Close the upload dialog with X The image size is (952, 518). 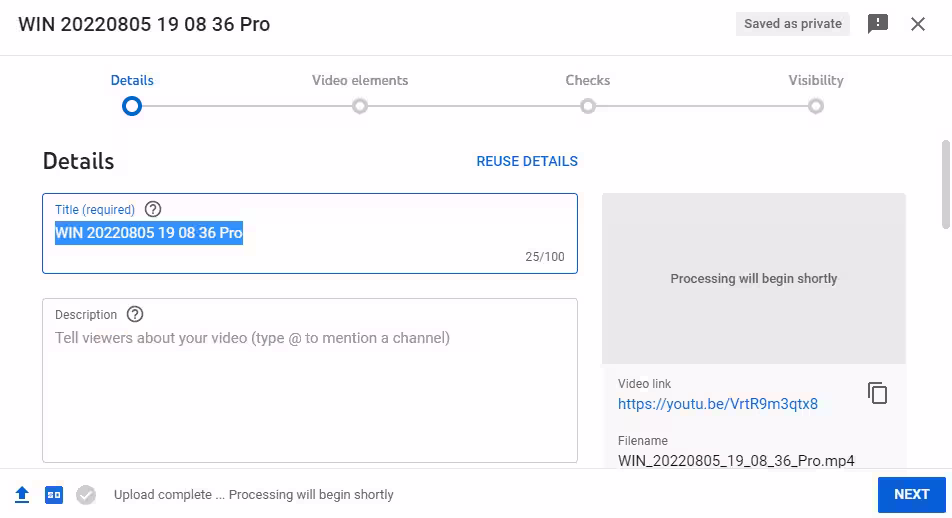click(918, 24)
